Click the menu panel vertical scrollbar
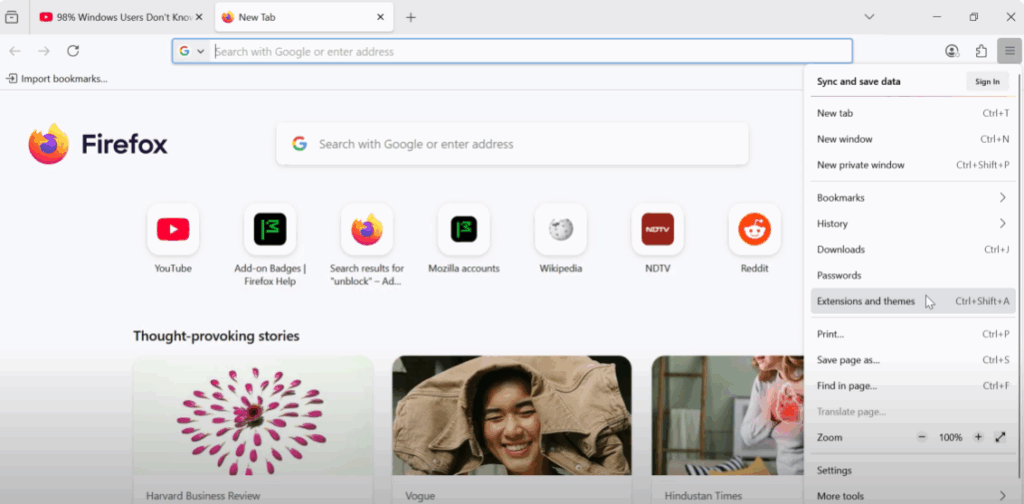Screen dimensions: 1024x504 (x=1019, y=274)
